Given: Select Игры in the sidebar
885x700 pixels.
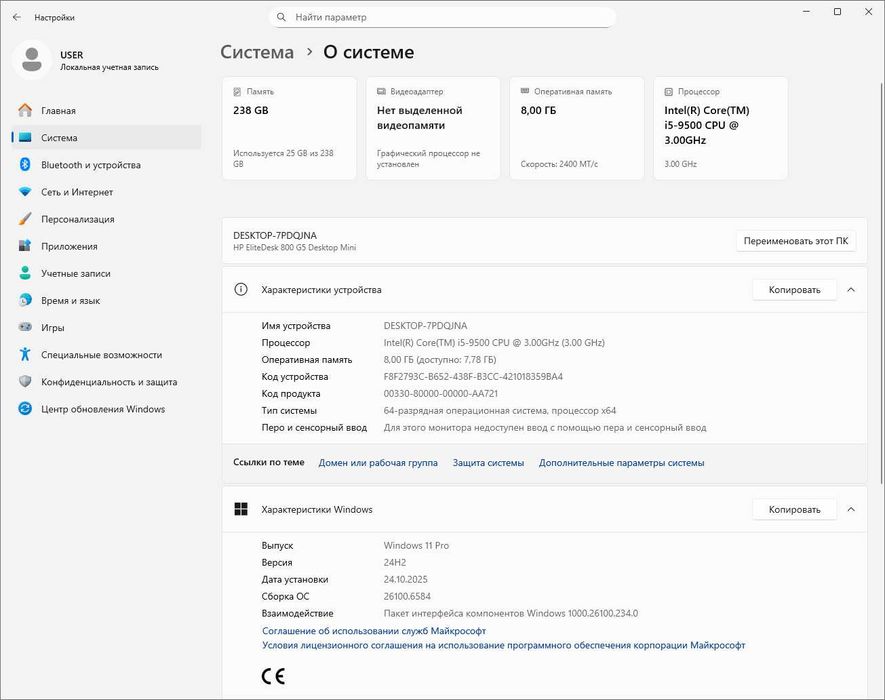Looking at the screenshot, I should click(52, 327).
